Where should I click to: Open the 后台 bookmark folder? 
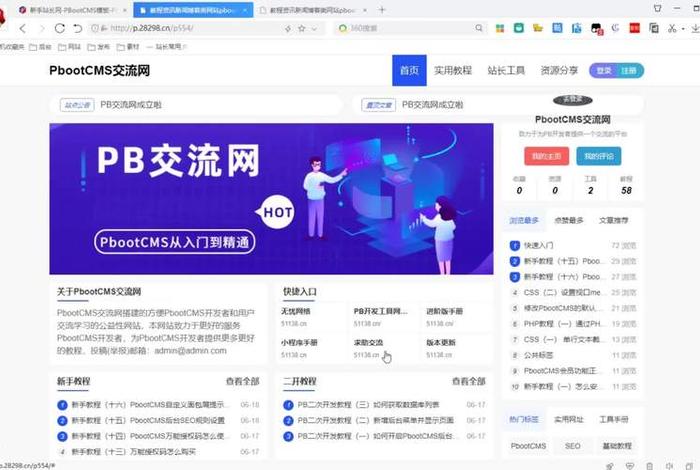pyautogui.click(x=40, y=46)
